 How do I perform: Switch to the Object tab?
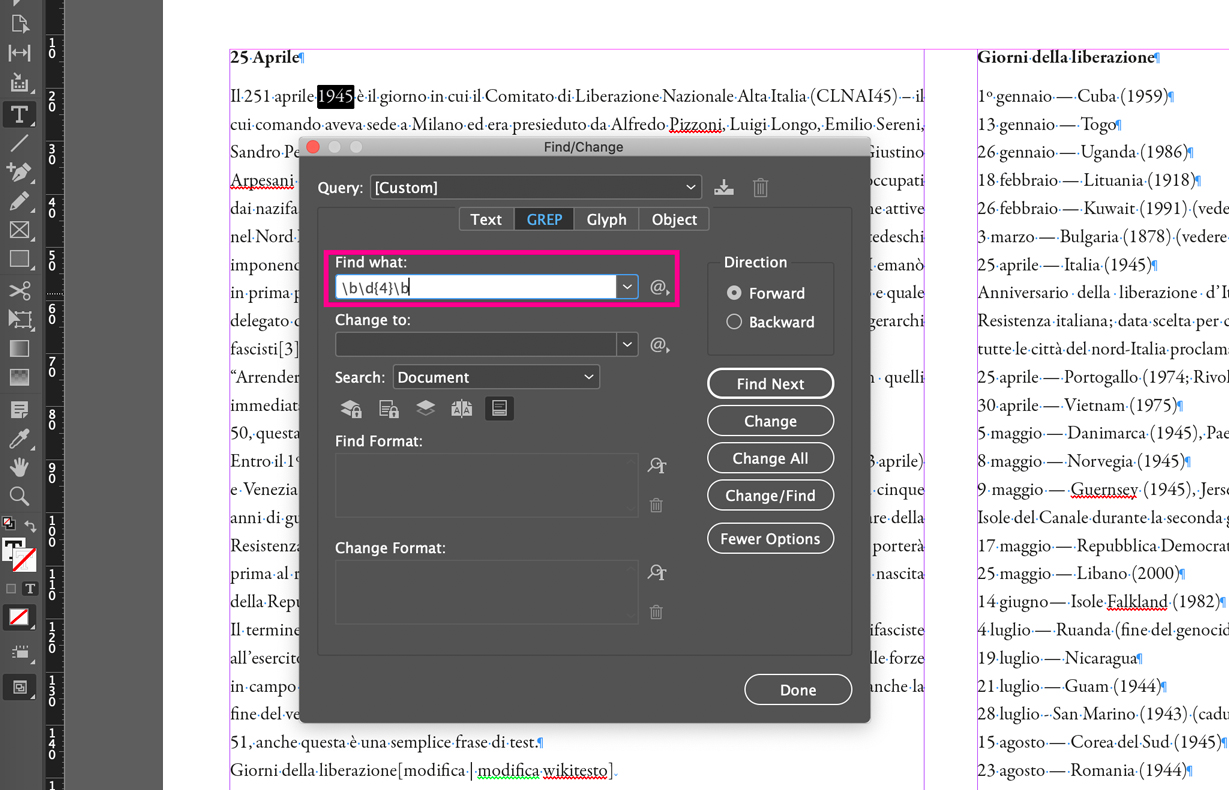click(673, 219)
